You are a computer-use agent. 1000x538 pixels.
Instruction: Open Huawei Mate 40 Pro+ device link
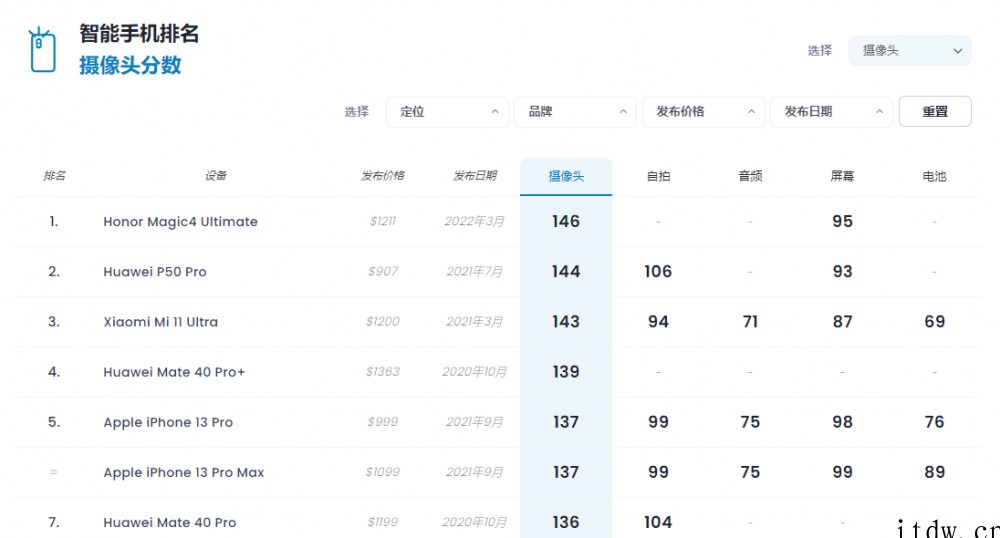[x=174, y=372]
